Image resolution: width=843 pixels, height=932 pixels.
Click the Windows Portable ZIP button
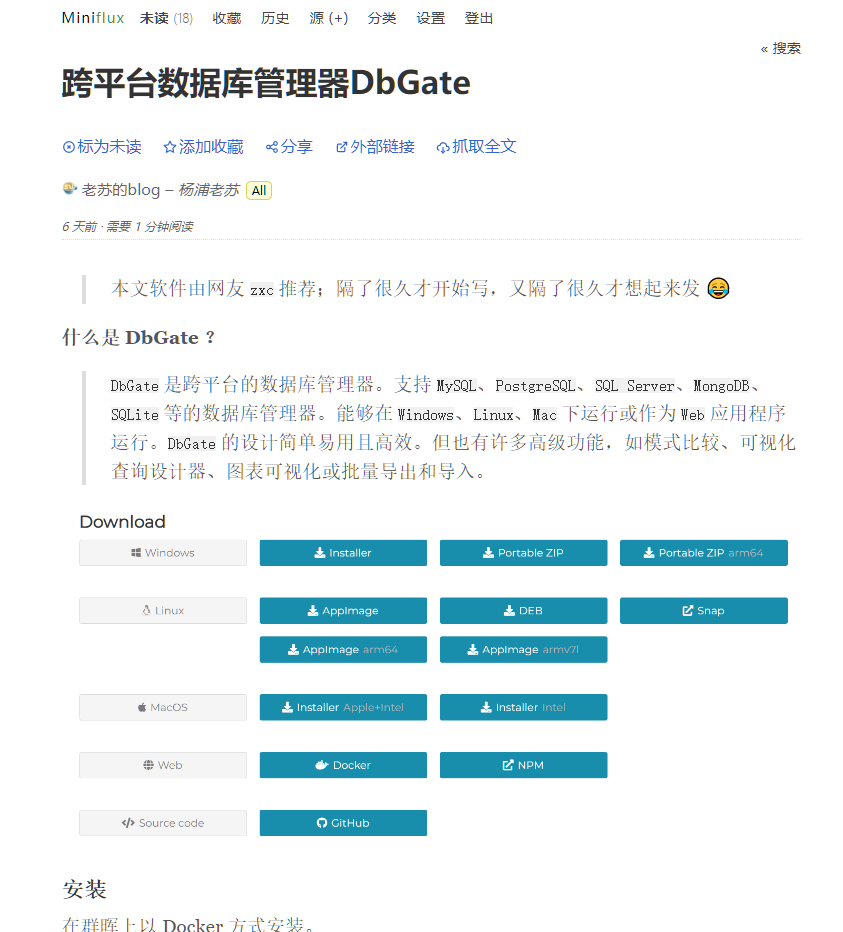pos(523,553)
